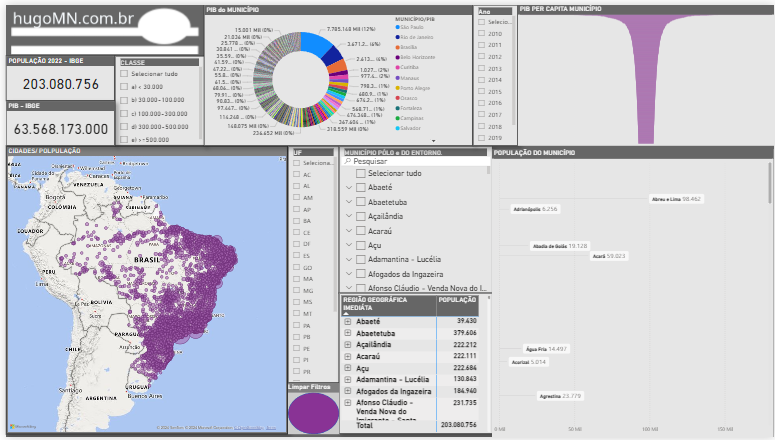This screenshot has width=775, height=440.
Task: Tick the 'a) < 30.000' class checkbox
Action: coord(123,87)
